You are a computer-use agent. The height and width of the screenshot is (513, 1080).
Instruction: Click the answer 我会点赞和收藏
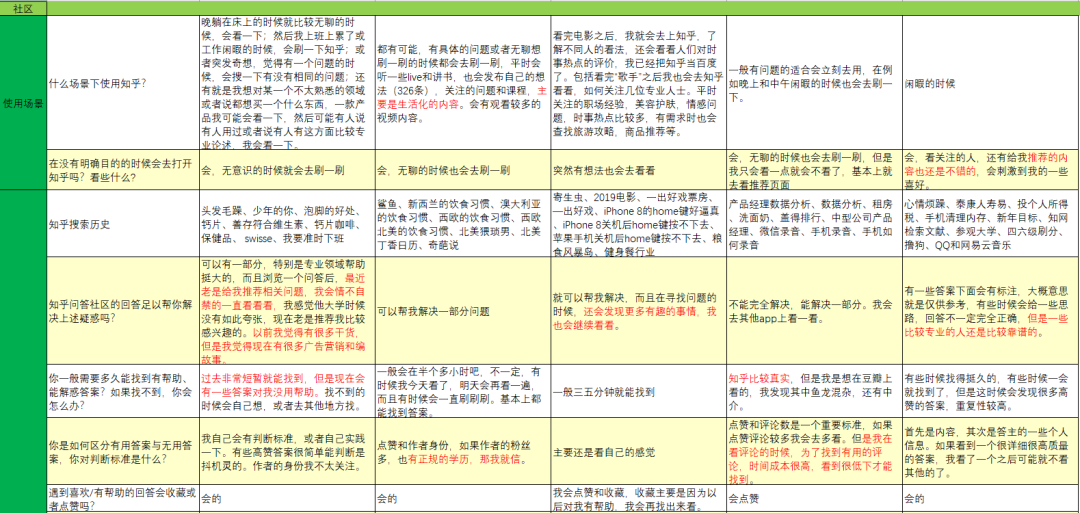(x=638, y=499)
